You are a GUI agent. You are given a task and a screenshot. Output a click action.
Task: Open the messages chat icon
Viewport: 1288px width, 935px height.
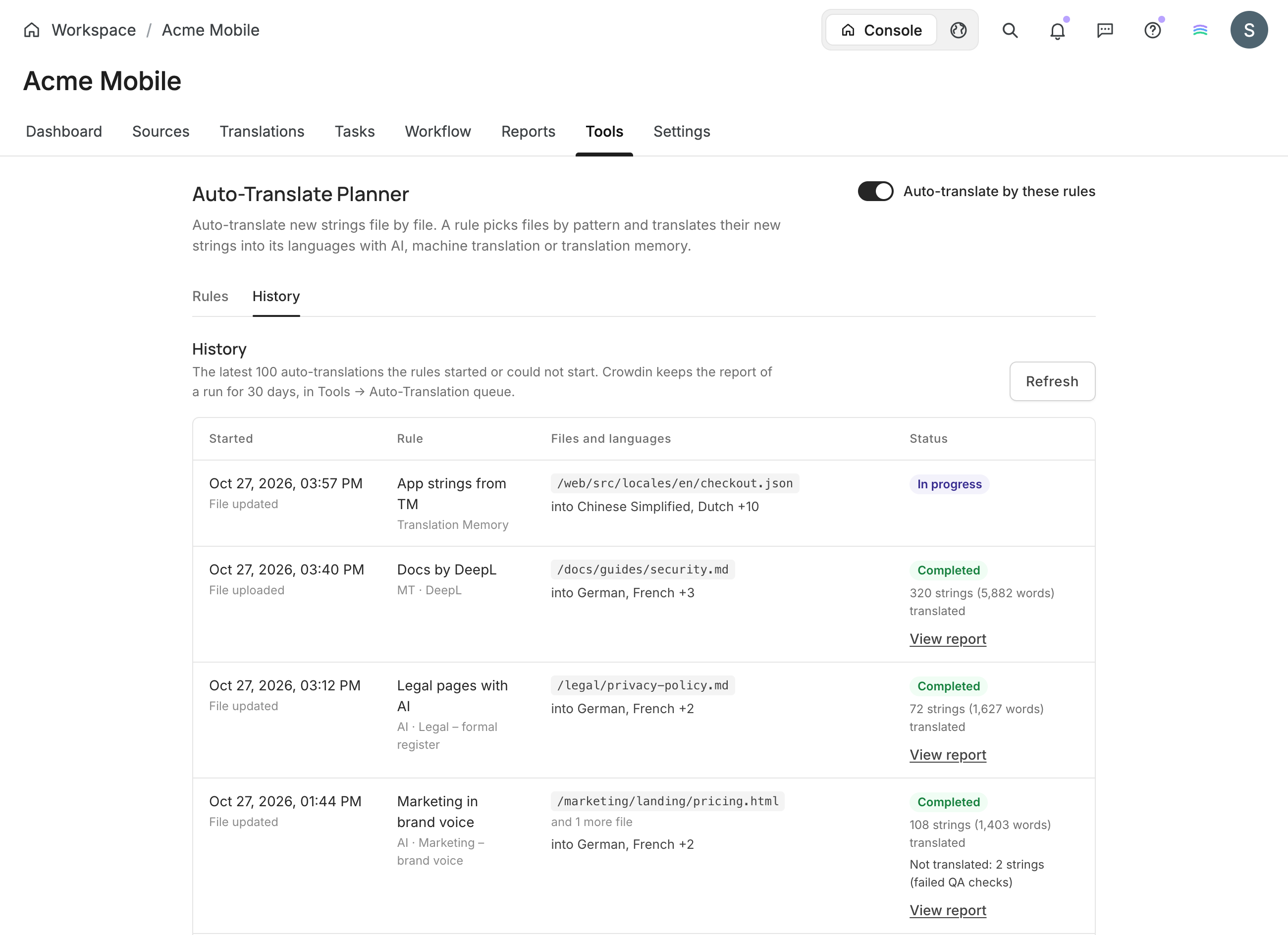[x=1105, y=30]
